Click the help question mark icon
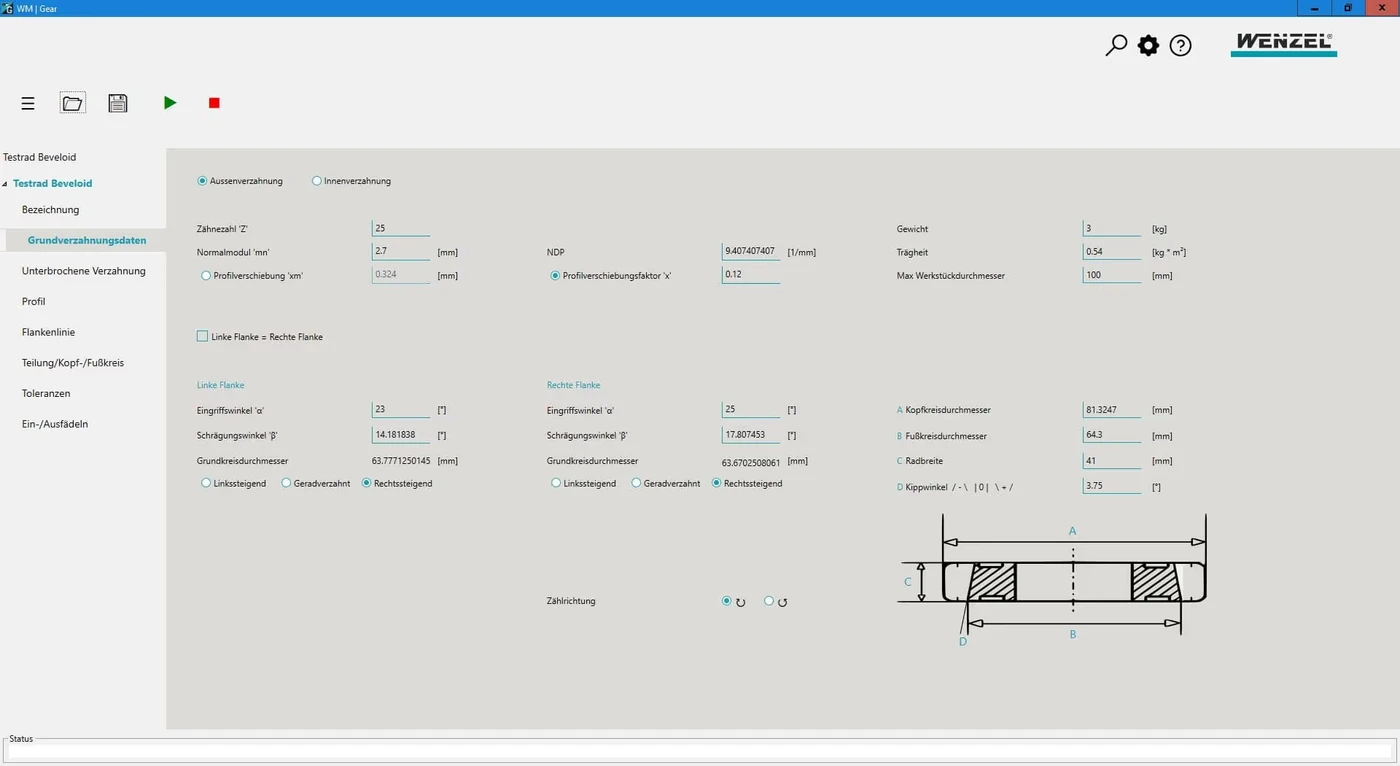This screenshot has width=1400, height=766. 1180,45
